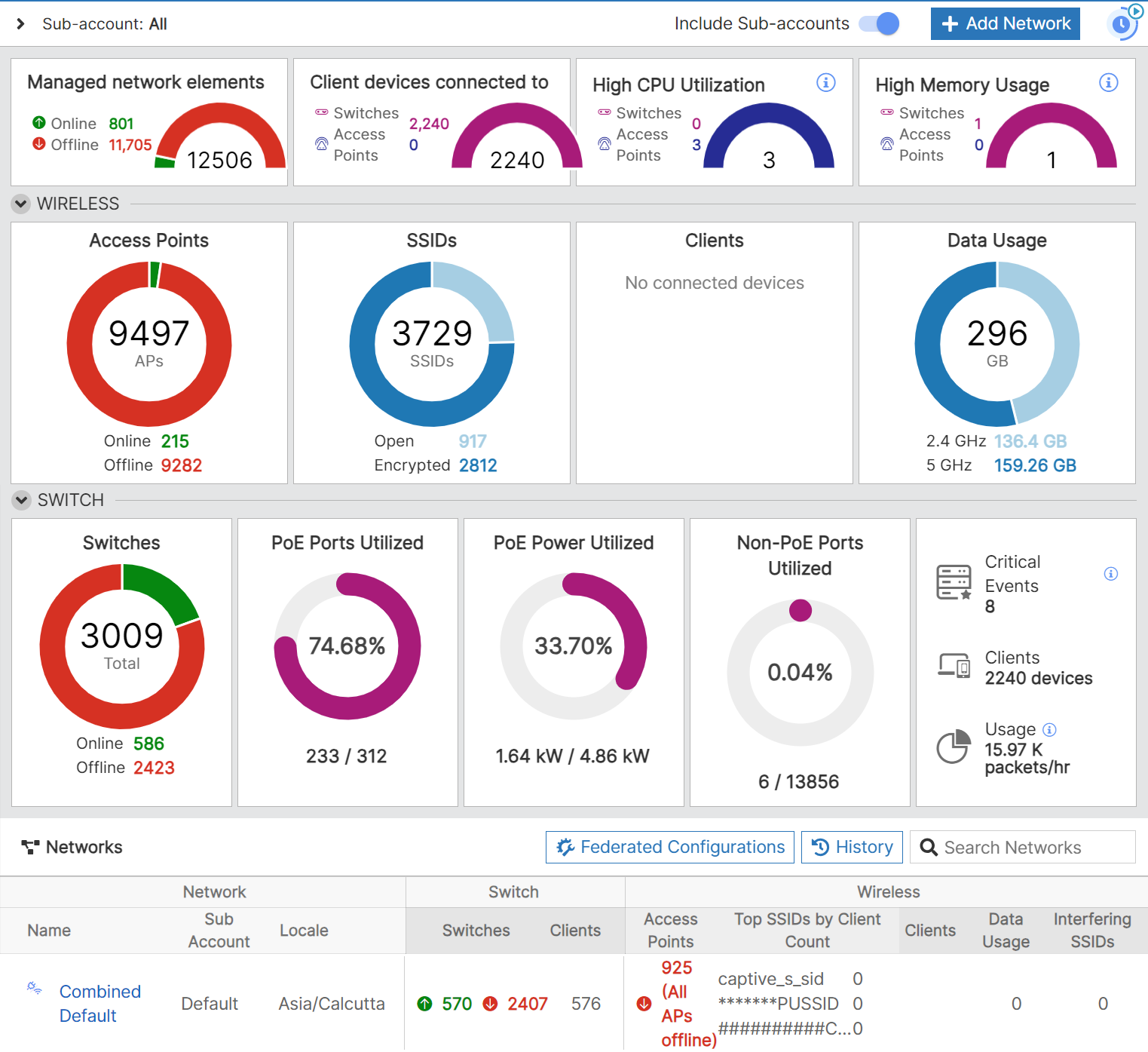Open the Combined Default network
The image size is (1148, 1052).
coord(99,1003)
